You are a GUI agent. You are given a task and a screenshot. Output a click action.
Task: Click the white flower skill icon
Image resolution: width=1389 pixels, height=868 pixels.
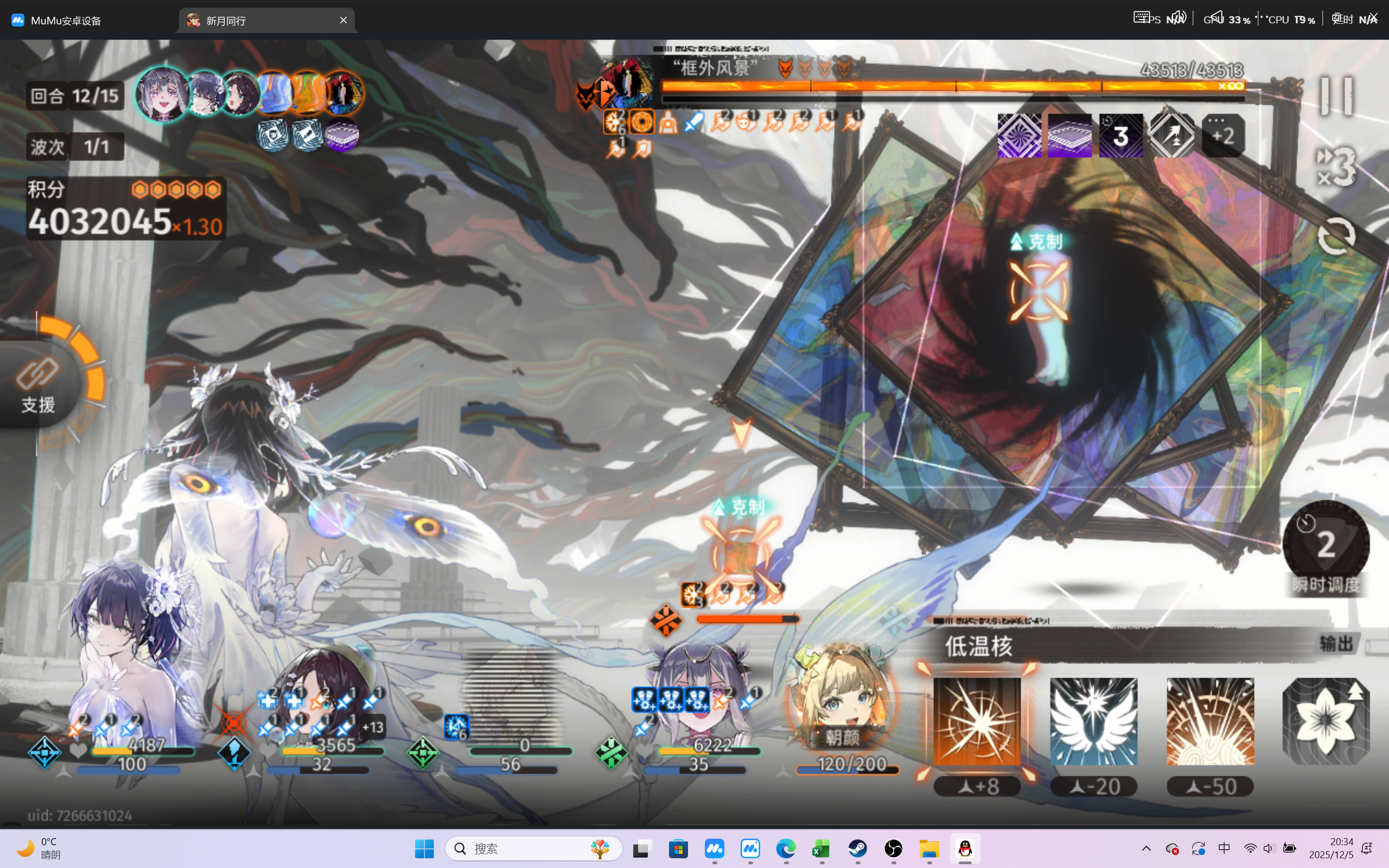(x=1326, y=721)
